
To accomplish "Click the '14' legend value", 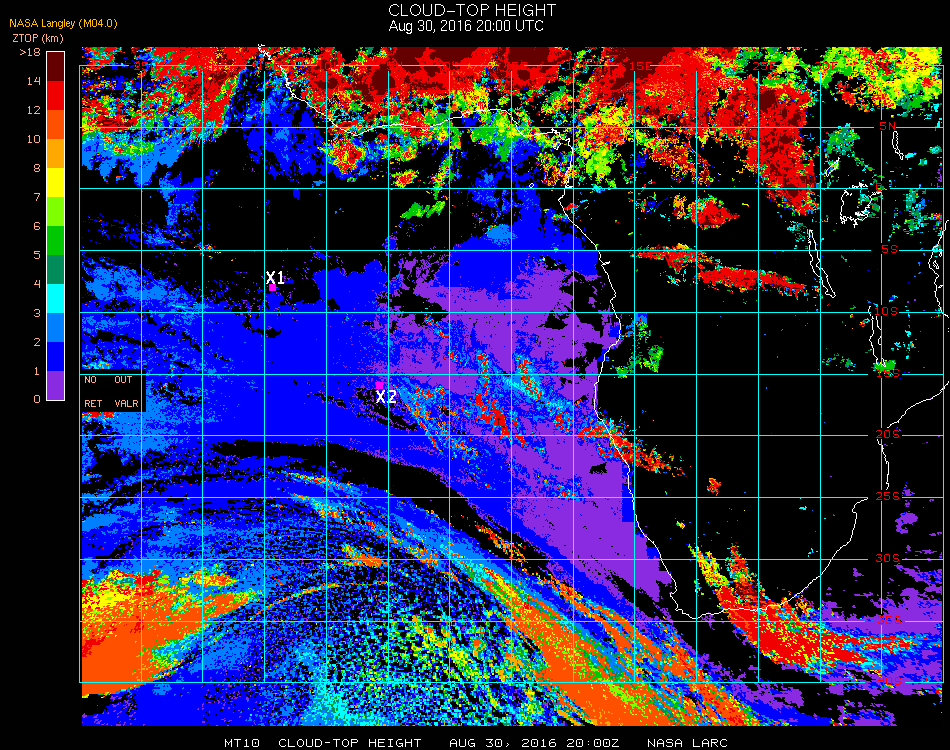I will pyautogui.click(x=34, y=81).
